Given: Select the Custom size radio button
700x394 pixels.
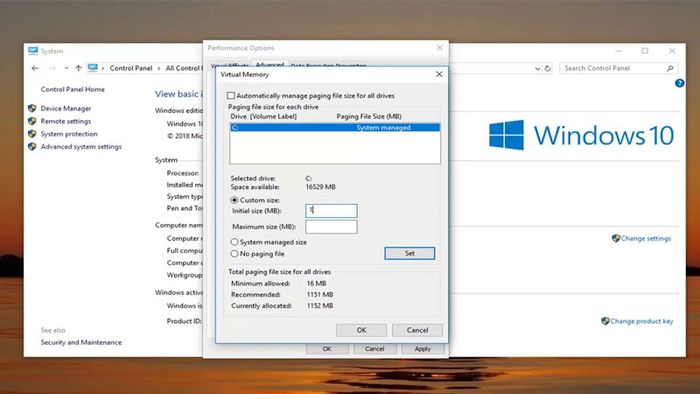Looking at the screenshot, I should pyautogui.click(x=234, y=200).
